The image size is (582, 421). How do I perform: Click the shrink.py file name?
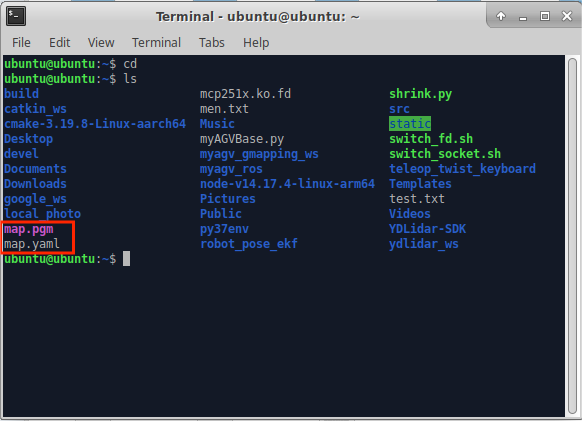pos(420,94)
